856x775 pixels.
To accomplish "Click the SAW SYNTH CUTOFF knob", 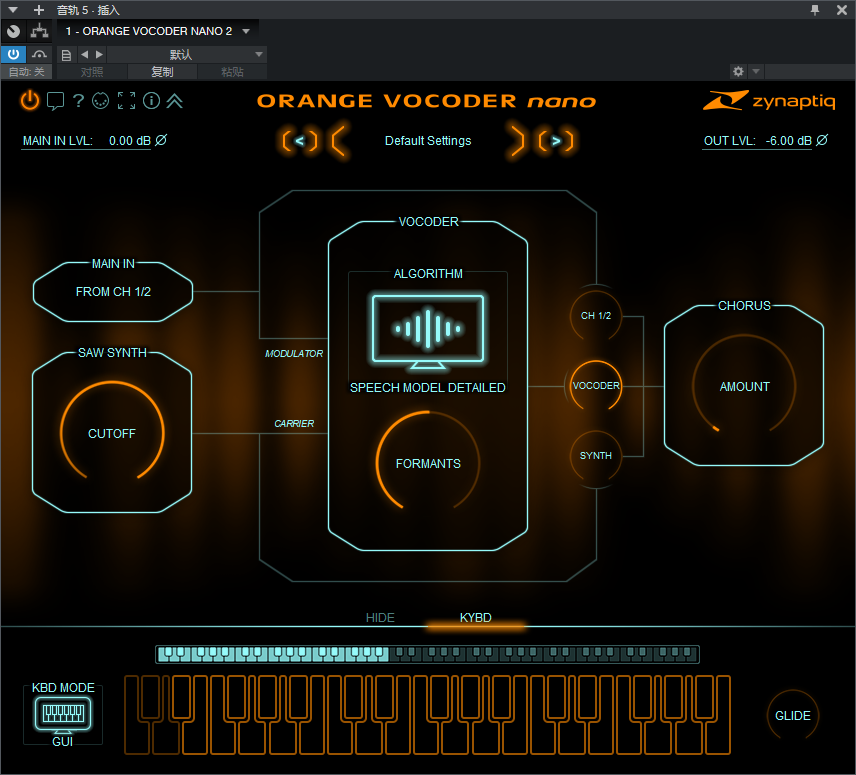I will pyautogui.click(x=112, y=433).
